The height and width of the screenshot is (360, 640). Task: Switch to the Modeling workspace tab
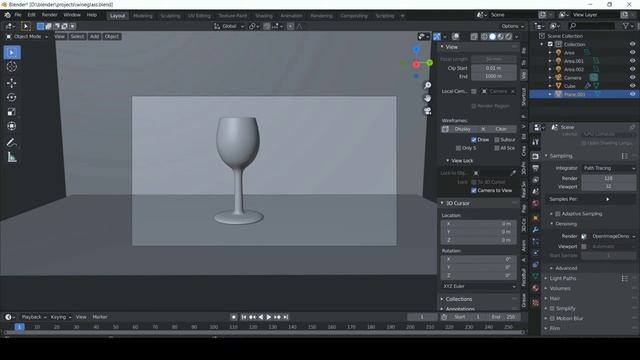tap(142, 16)
